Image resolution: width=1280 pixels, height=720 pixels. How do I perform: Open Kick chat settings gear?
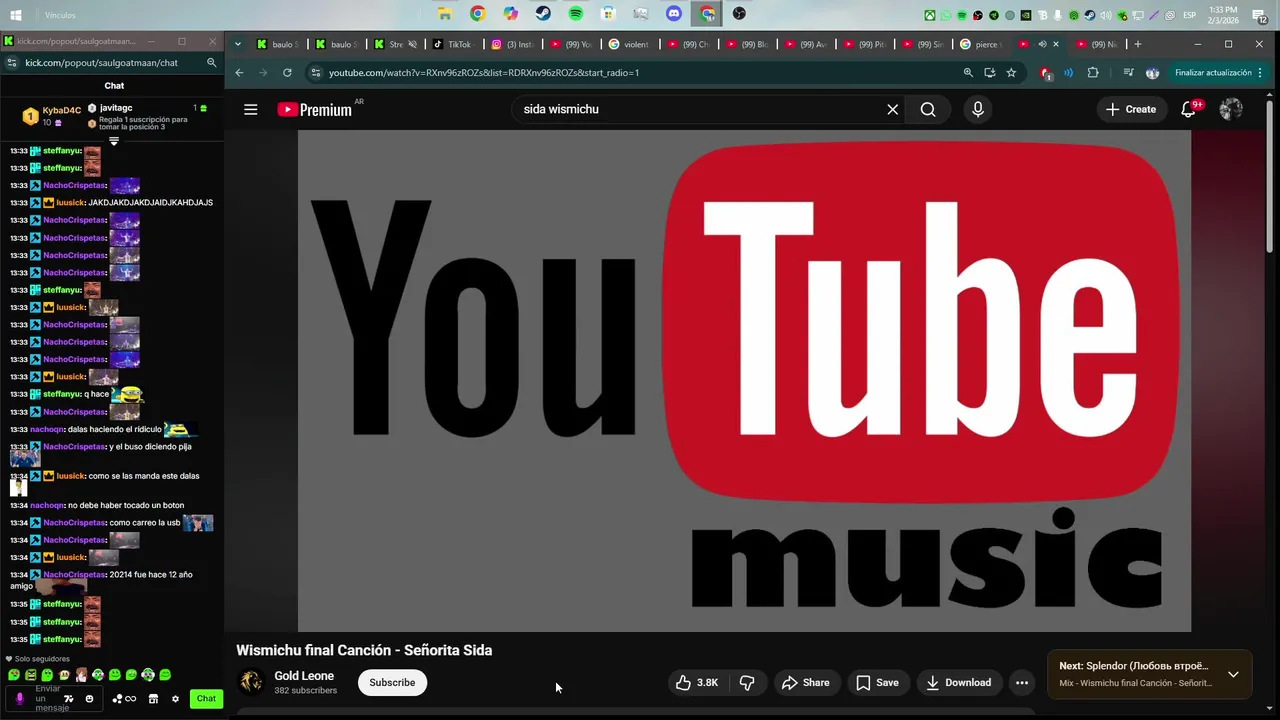pos(175,699)
